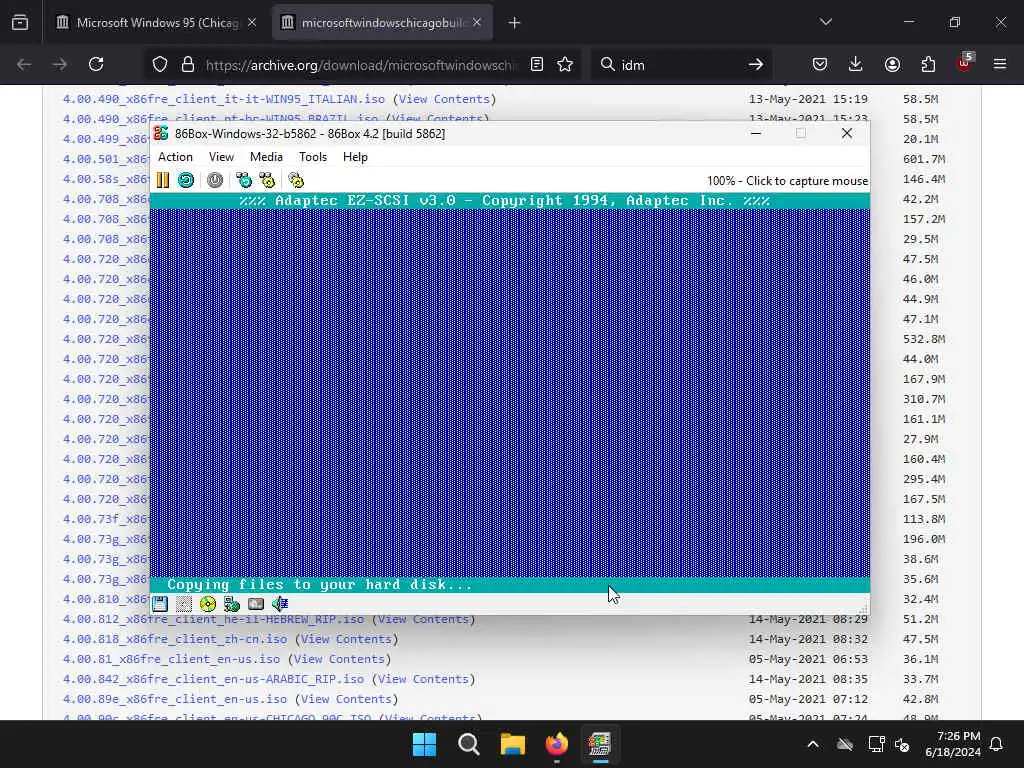Screen dimensions: 1024x768
Task: Open 86Box settings via the gear toolbar icon
Action: 296,180
